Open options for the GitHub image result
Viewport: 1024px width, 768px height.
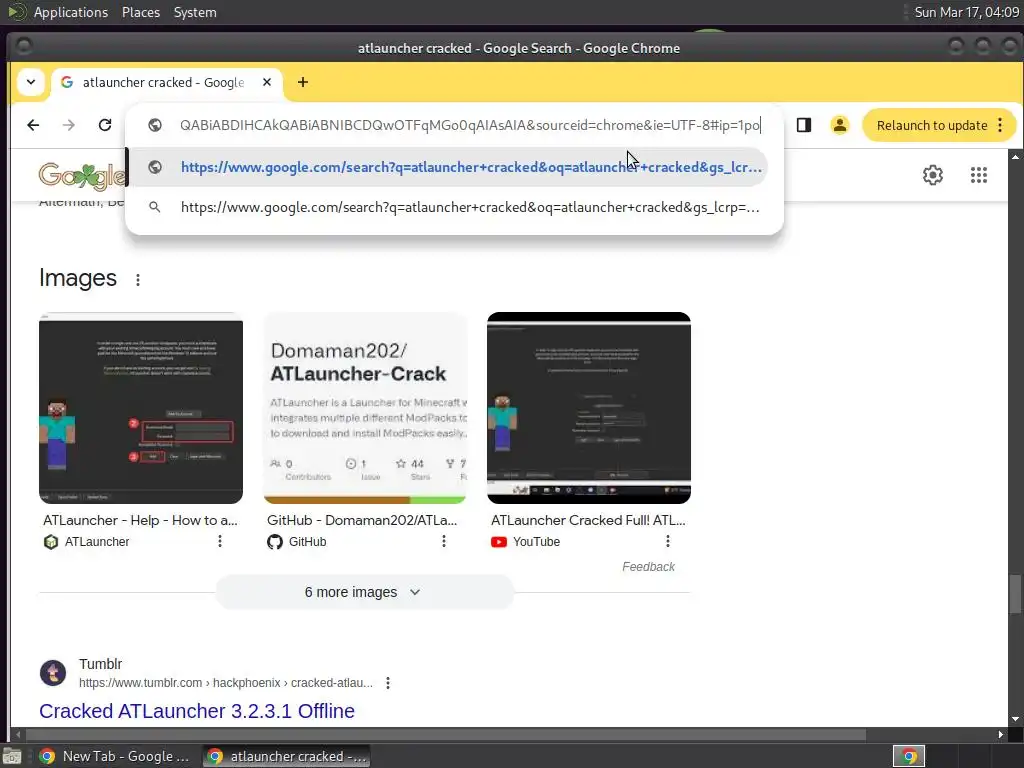pyautogui.click(x=443, y=541)
